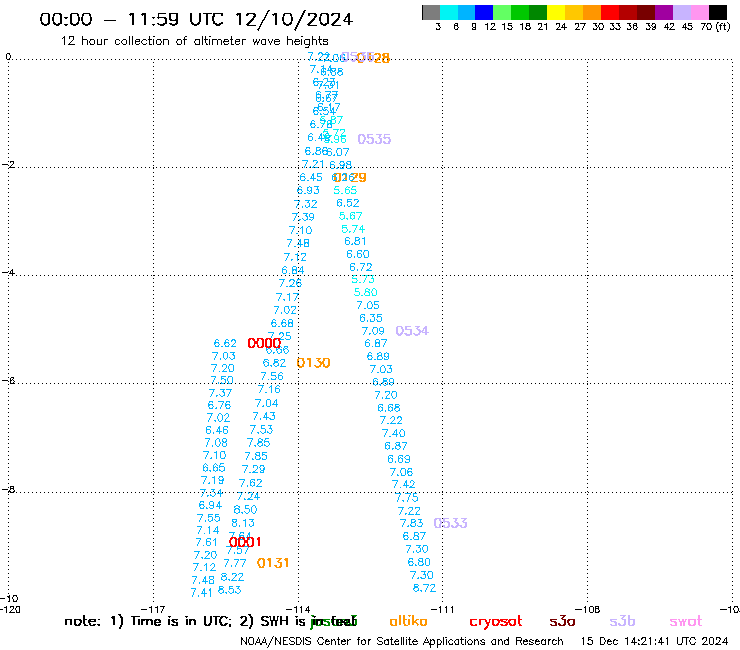
Task: Click the longitude axis label -114
Action: coord(298,609)
